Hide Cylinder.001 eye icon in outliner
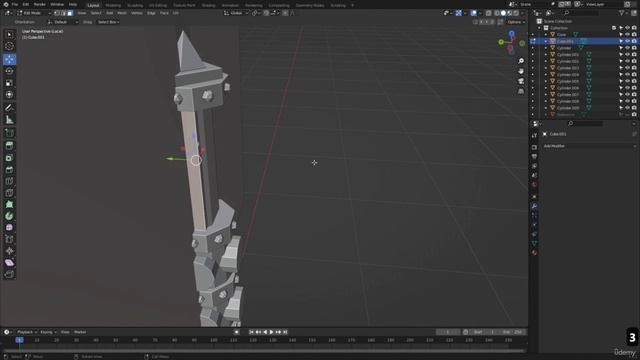640x360 pixels. 627,55
